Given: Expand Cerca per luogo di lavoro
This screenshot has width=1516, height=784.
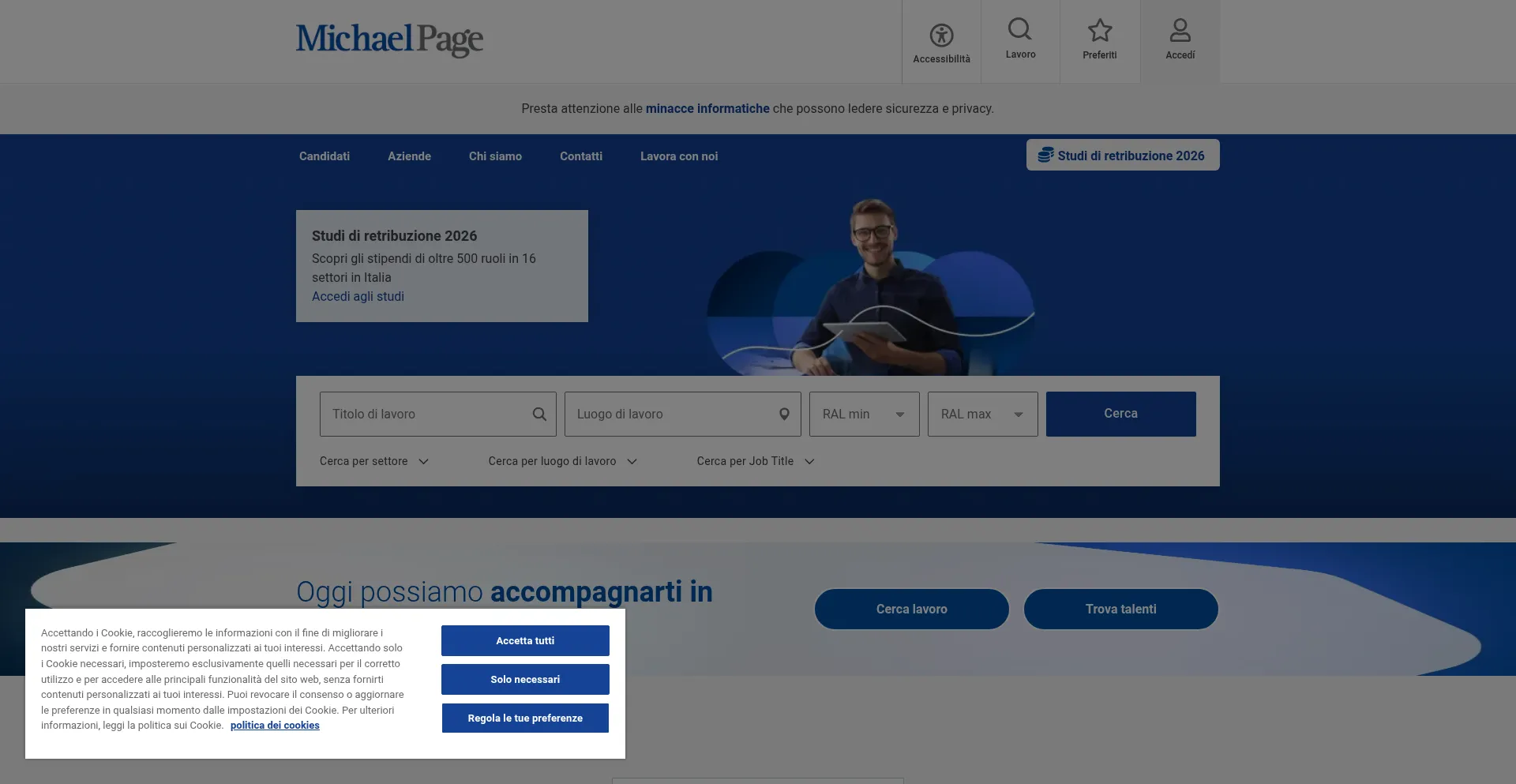Looking at the screenshot, I should (x=562, y=462).
